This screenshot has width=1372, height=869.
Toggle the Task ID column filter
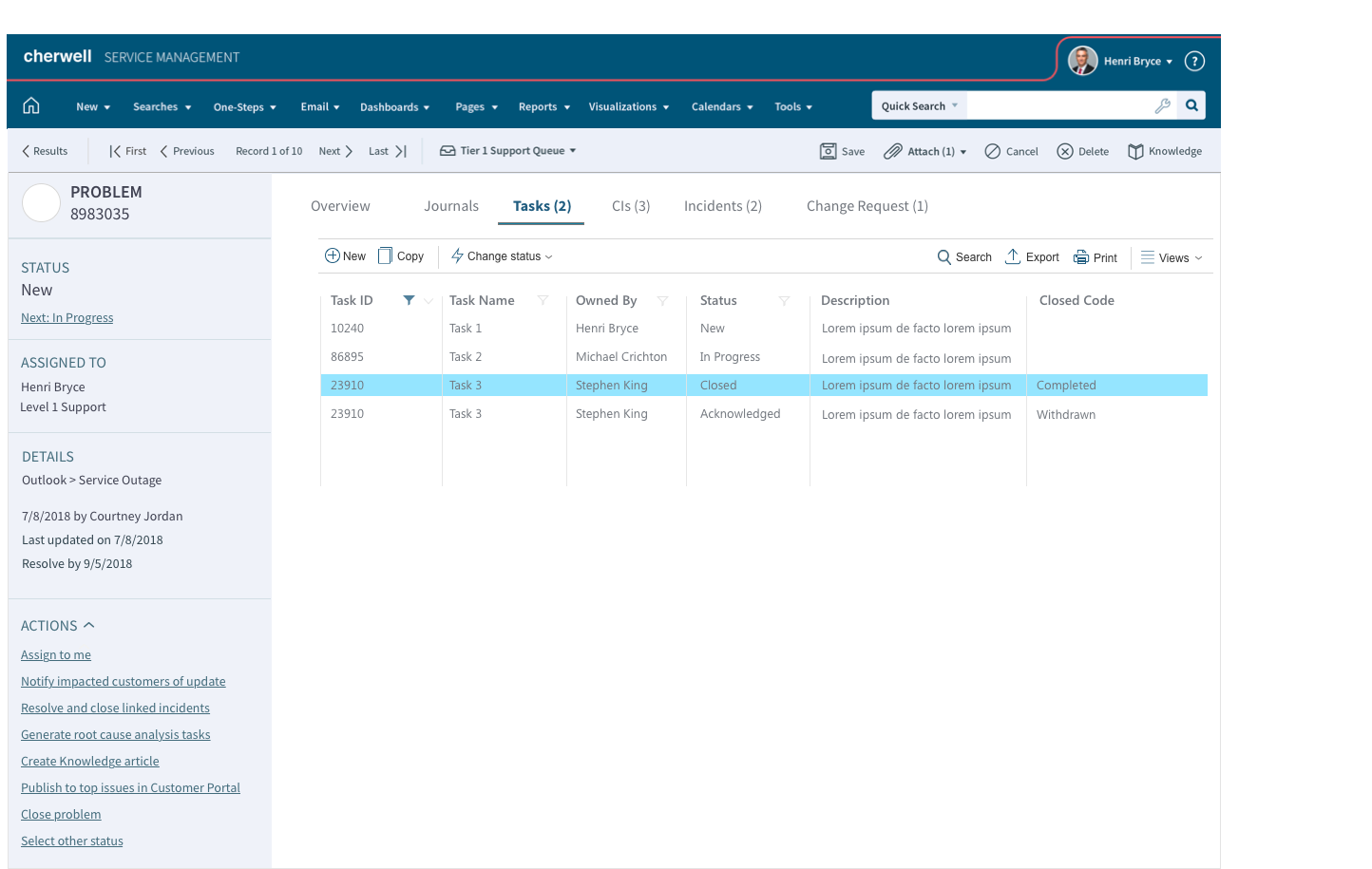tap(409, 300)
